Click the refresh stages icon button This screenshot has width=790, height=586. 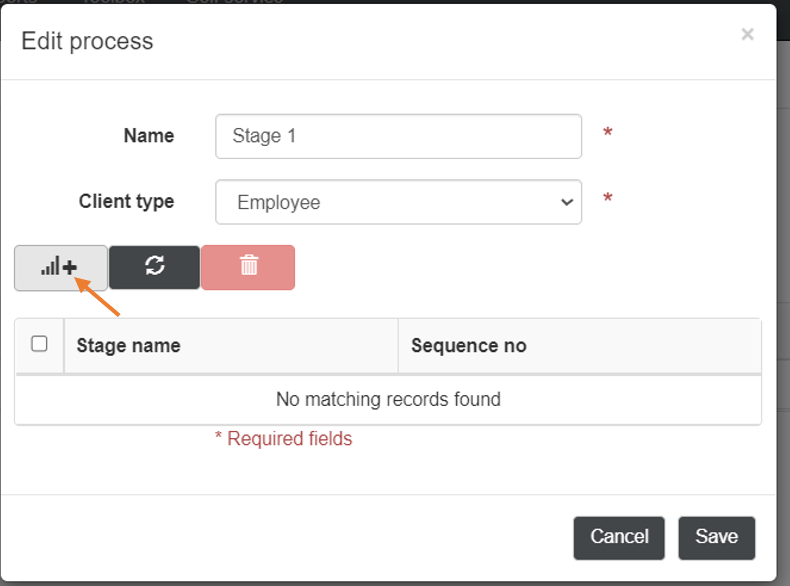tap(154, 267)
